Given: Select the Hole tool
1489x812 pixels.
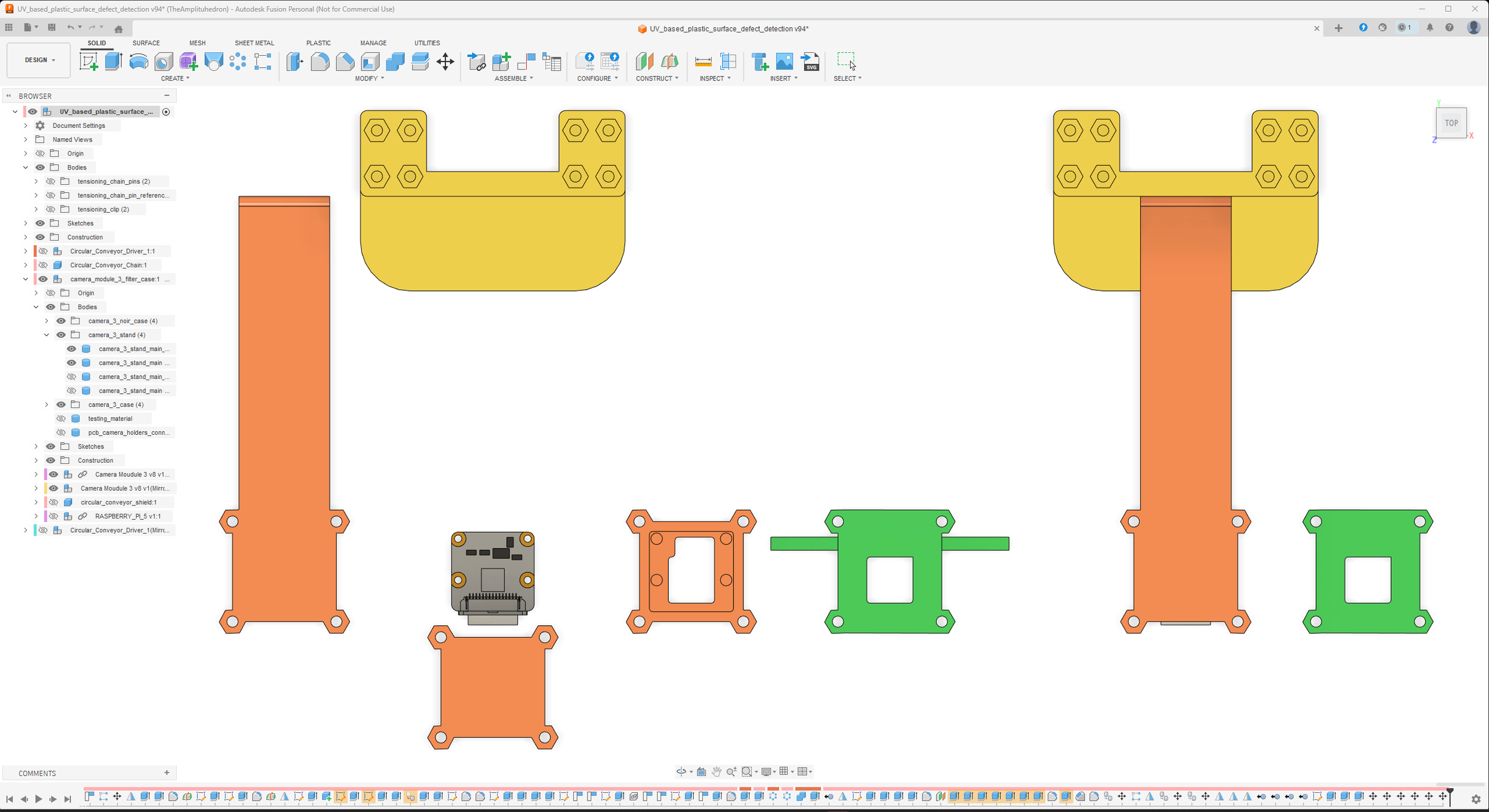Looking at the screenshot, I should point(164,61).
